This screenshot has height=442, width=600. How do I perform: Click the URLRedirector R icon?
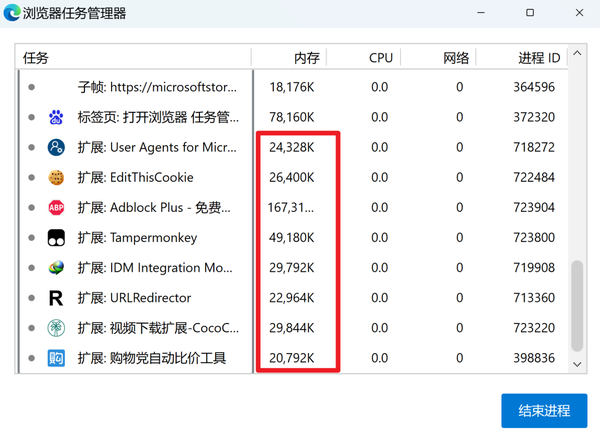point(56,298)
